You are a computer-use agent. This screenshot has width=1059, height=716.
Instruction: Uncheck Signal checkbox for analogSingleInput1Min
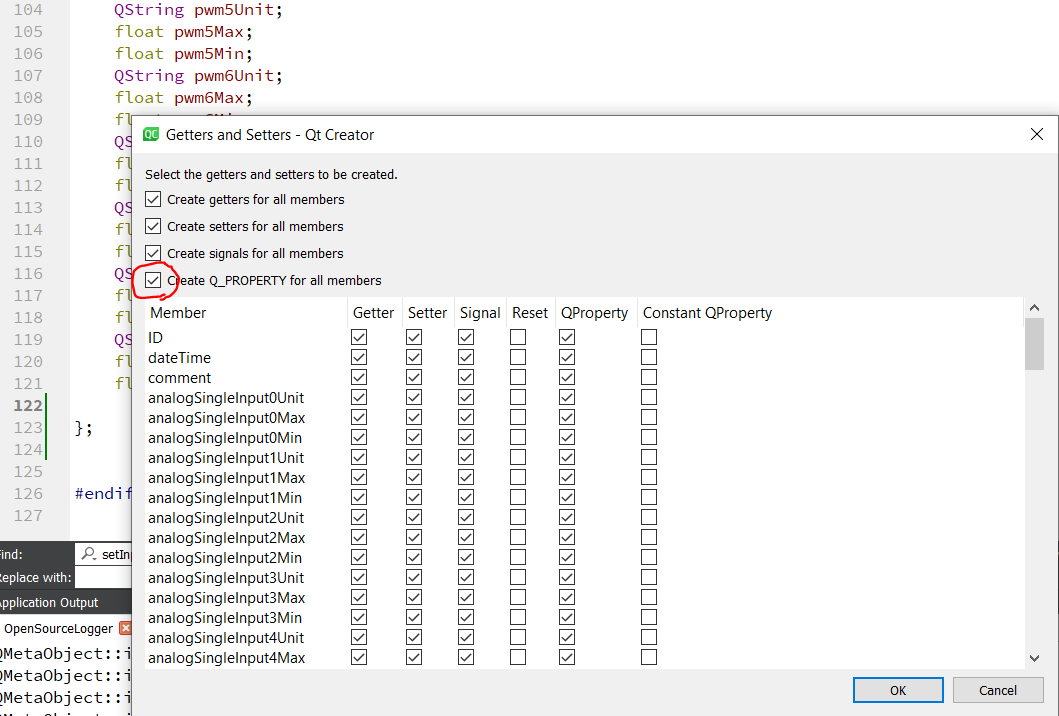pos(466,497)
